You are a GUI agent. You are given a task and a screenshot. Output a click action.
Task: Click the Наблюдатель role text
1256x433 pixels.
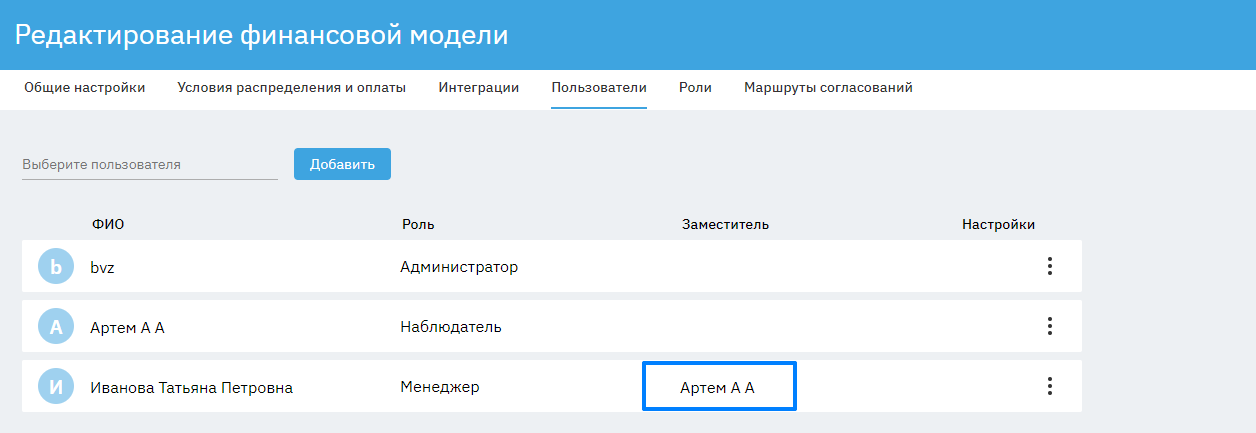pos(451,327)
